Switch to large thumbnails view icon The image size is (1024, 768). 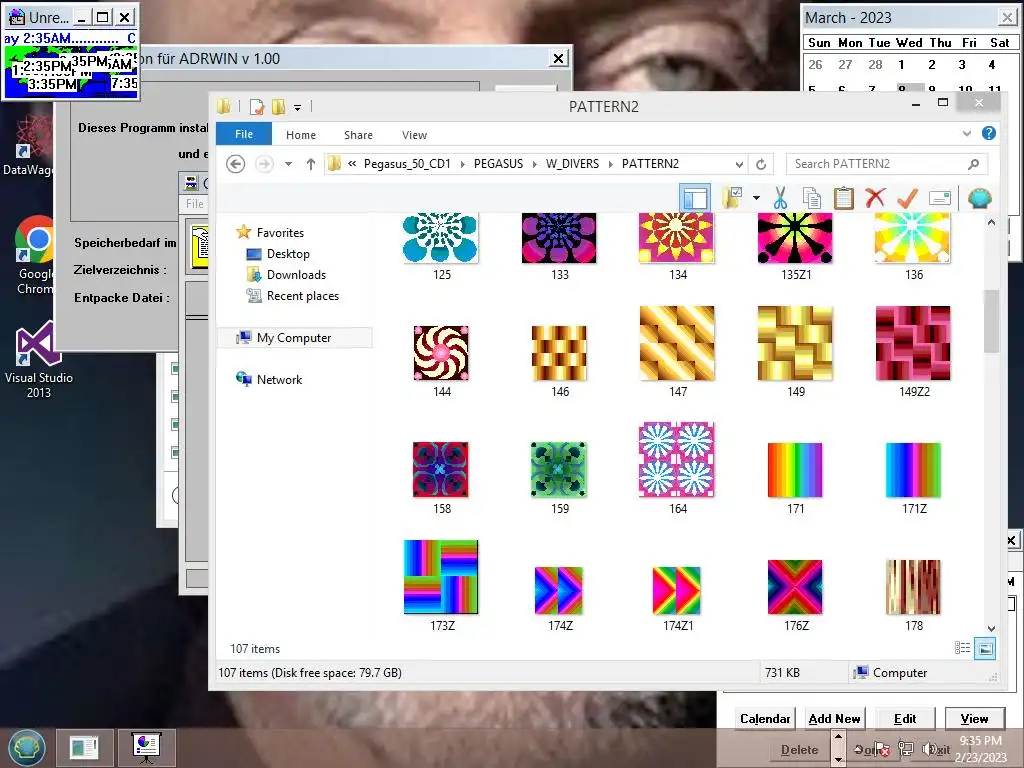[985, 648]
